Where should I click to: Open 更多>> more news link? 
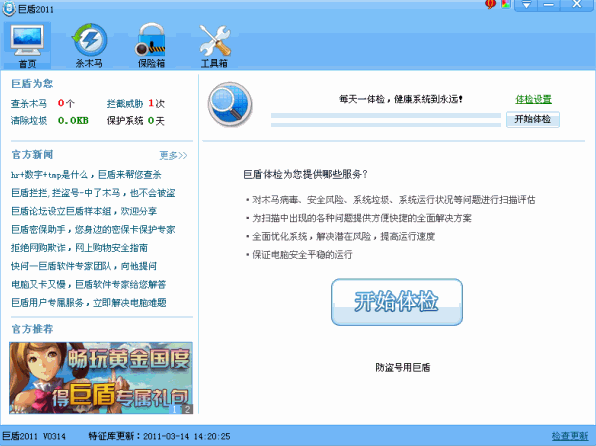coord(173,155)
